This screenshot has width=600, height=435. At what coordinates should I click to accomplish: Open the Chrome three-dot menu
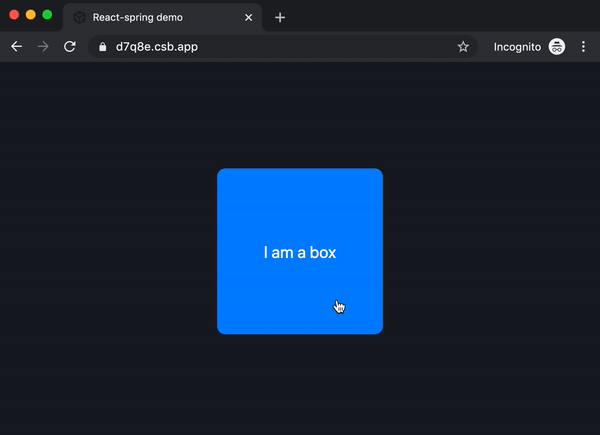coord(583,47)
